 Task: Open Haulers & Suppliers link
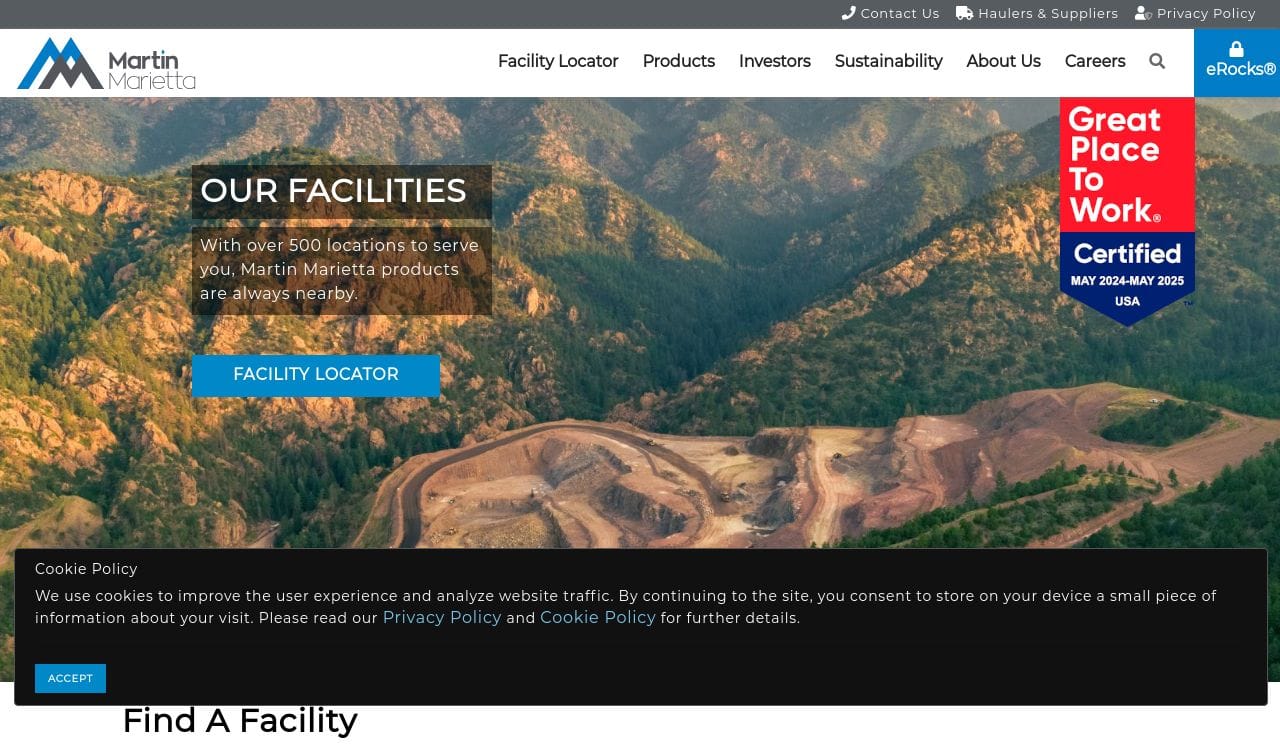[1048, 13]
